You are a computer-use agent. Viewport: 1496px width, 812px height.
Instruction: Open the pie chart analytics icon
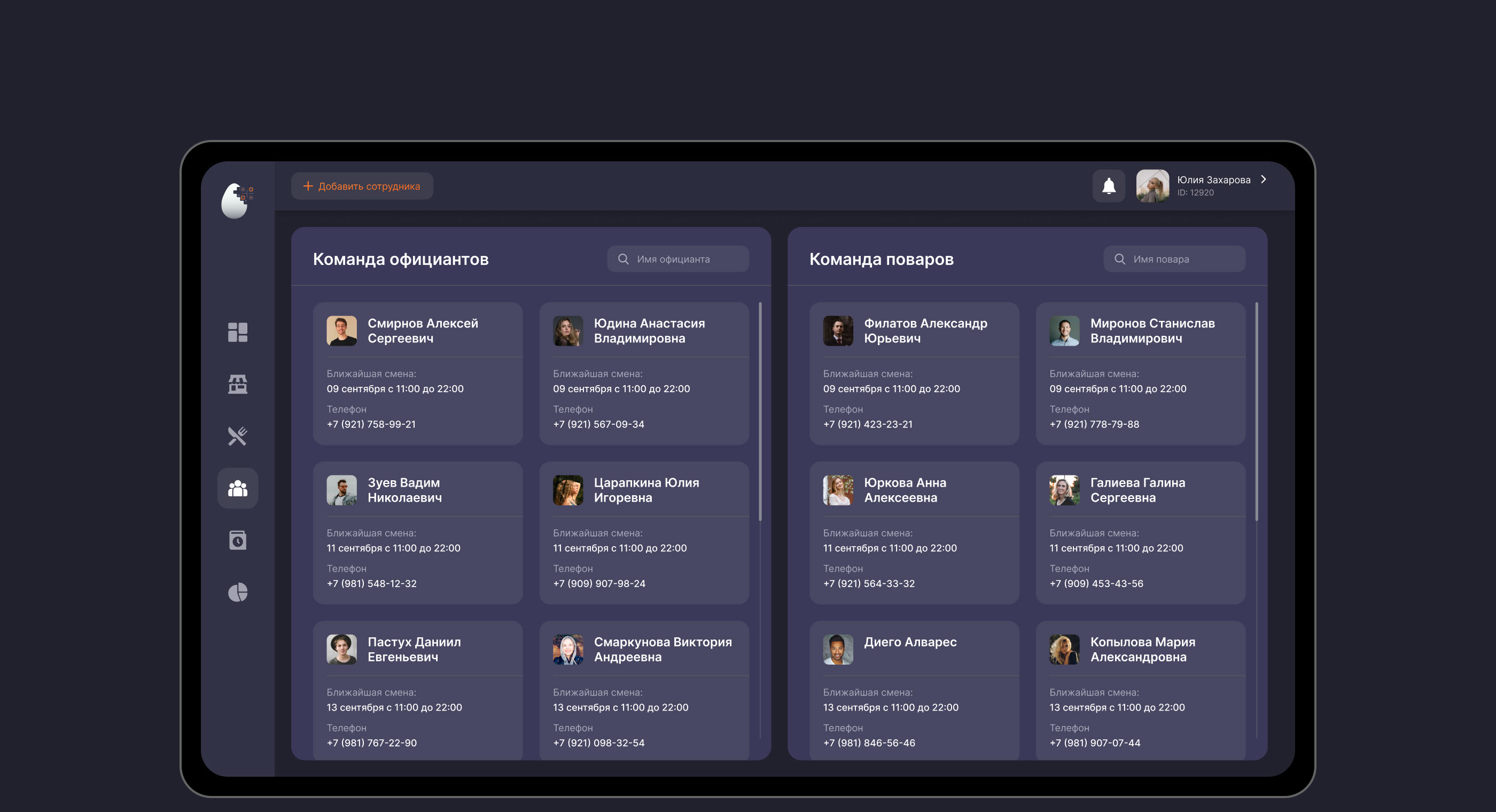pyautogui.click(x=238, y=592)
